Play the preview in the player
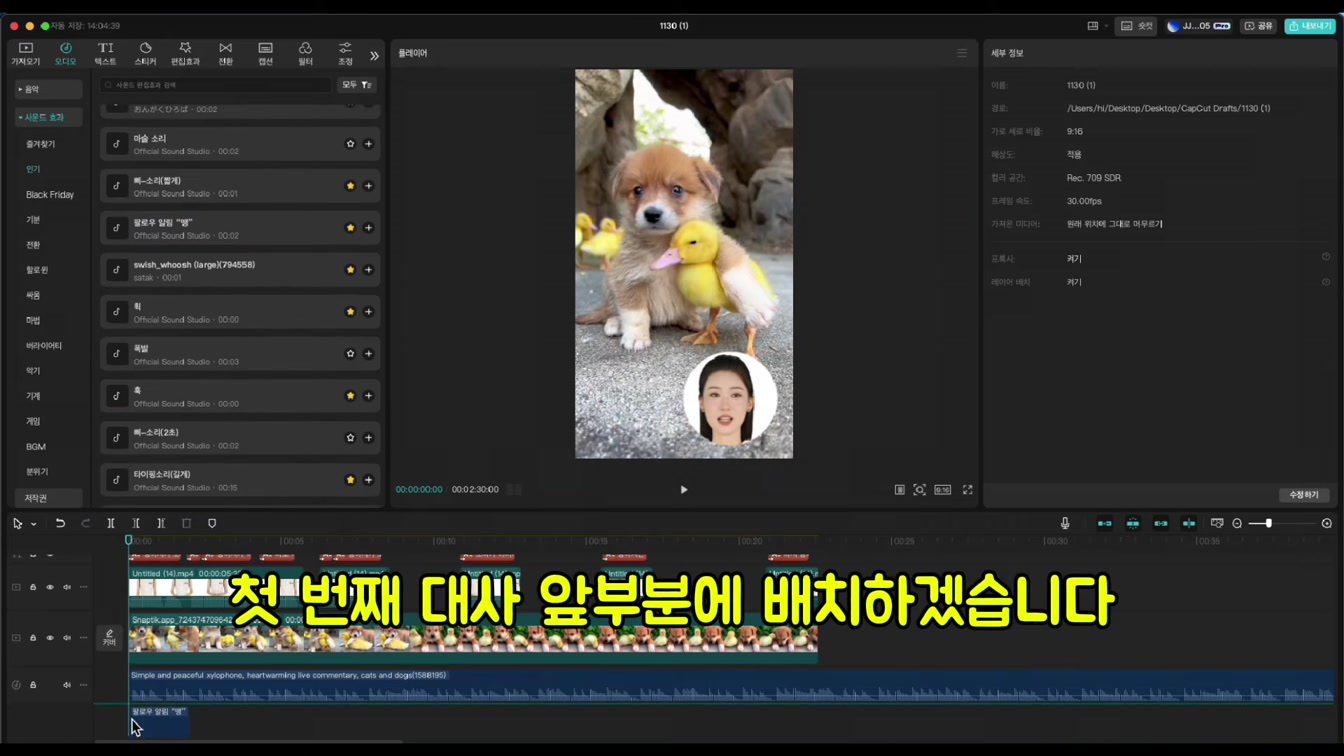1344x756 pixels. pyautogui.click(x=684, y=490)
